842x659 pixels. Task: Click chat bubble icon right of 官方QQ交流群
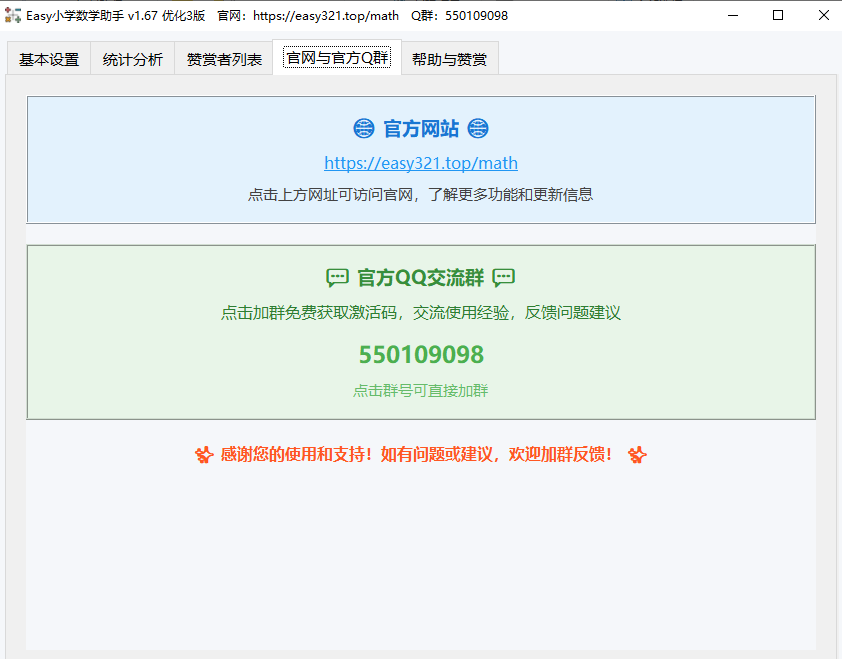(x=504, y=278)
